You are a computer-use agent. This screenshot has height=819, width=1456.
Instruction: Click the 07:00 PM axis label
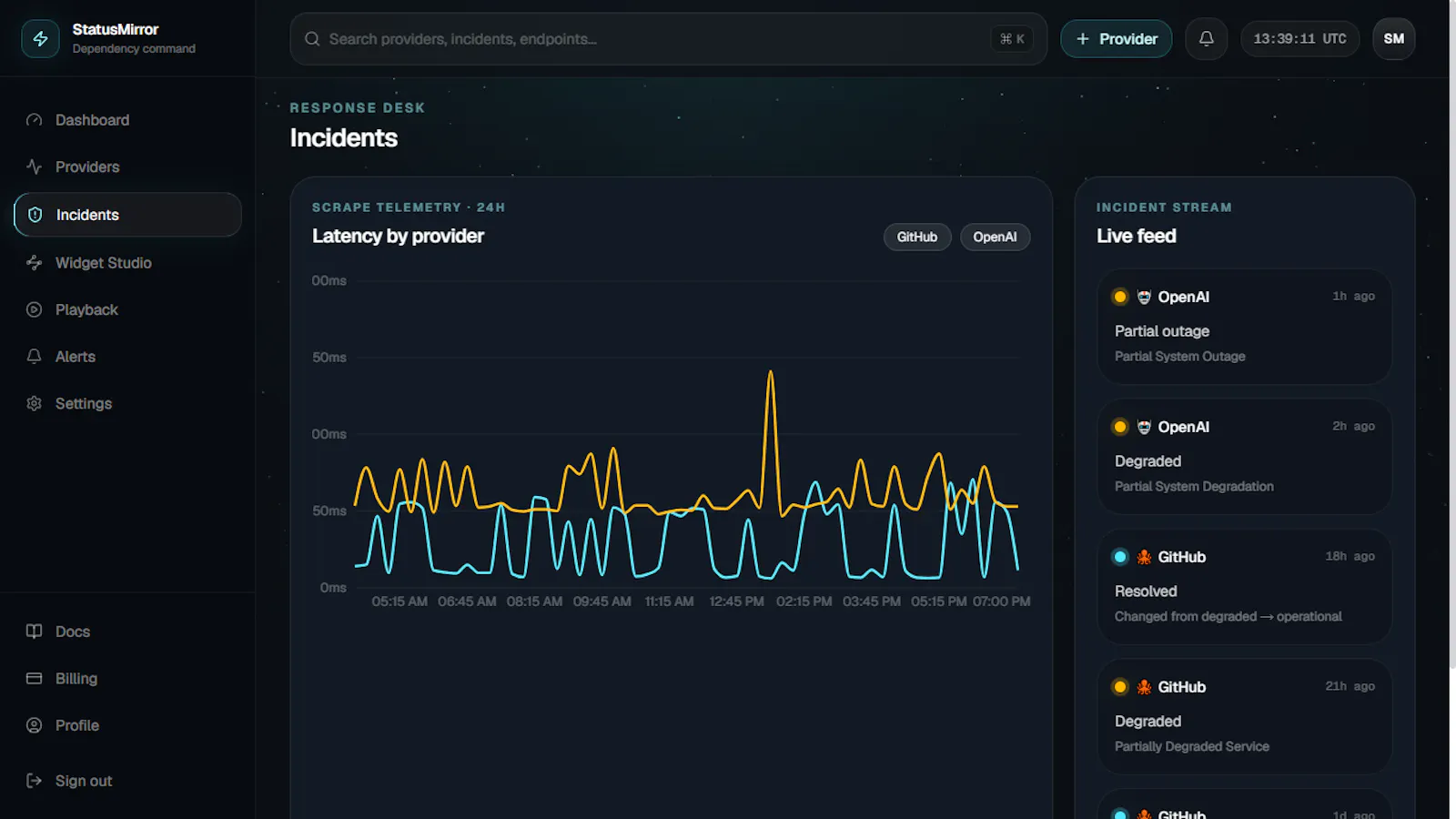1001,602
